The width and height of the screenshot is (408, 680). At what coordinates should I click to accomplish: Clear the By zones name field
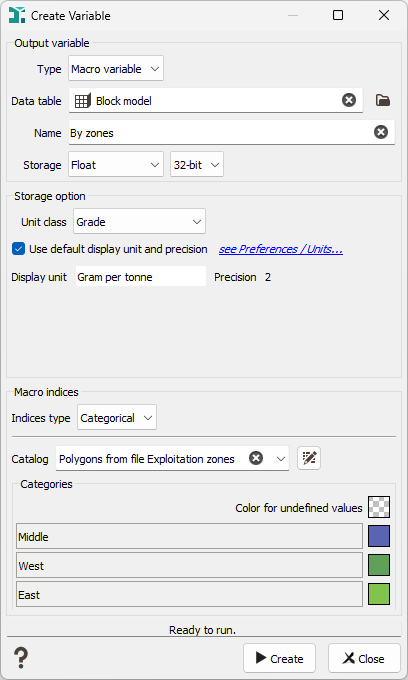pyautogui.click(x=381, y=132)
